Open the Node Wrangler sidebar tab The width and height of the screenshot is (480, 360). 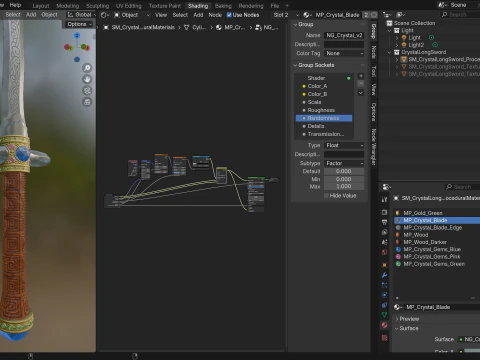coord(374,147)
